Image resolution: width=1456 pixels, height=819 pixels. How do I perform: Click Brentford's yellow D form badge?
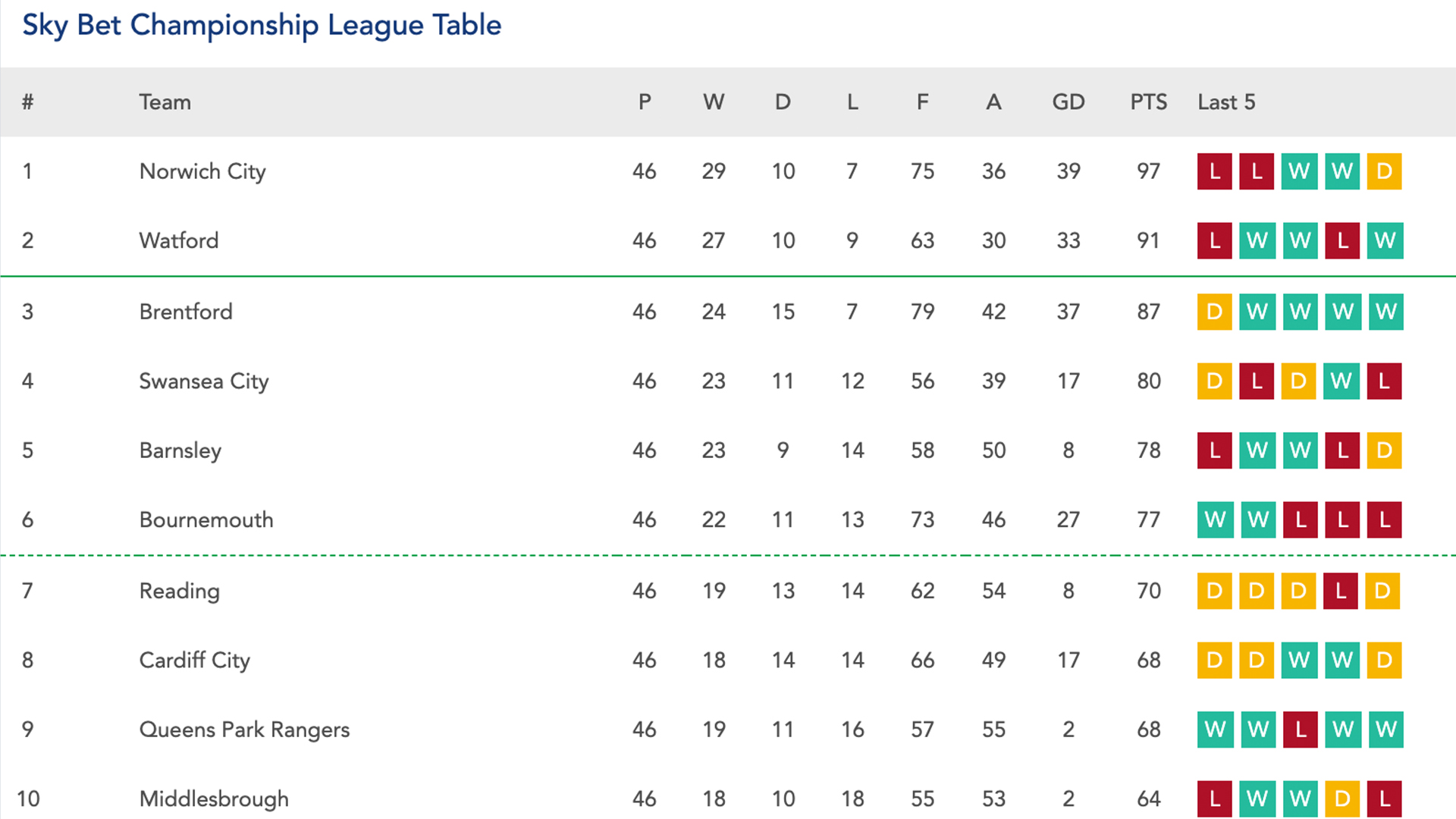click(x=1214, y=312)
